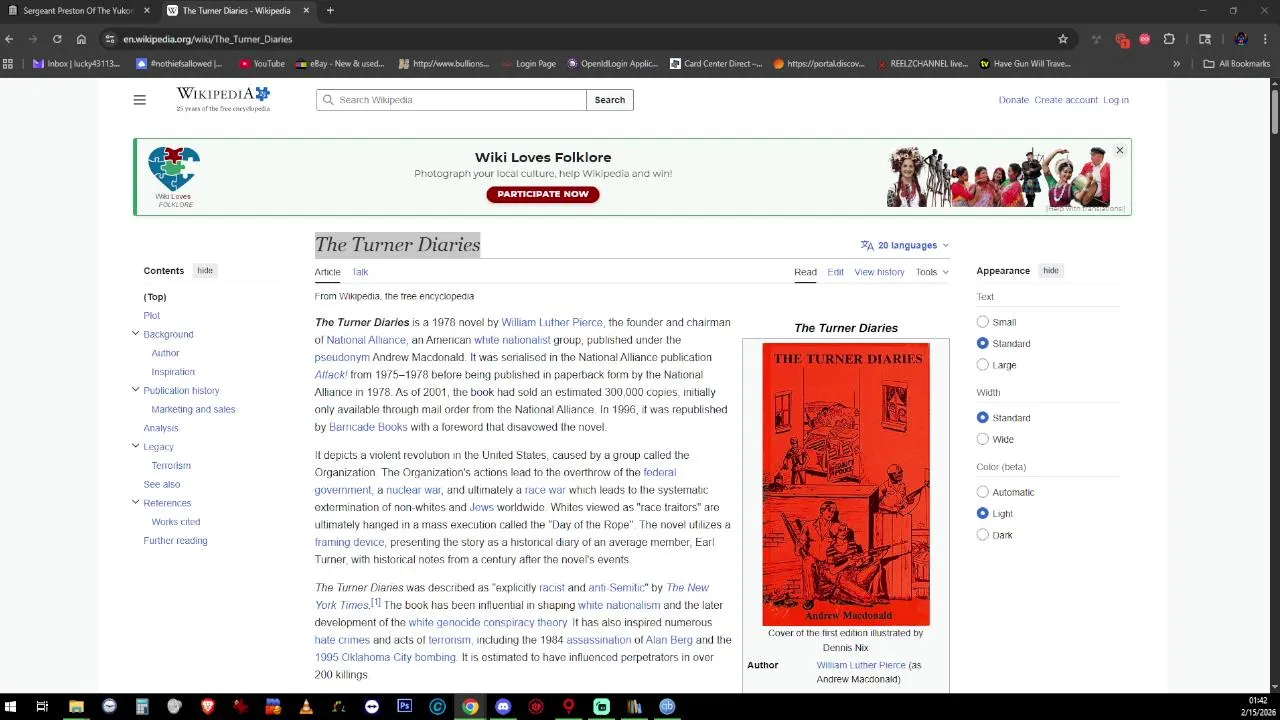Click the Log in link

pyautogui.click(x=1116, y=100)
